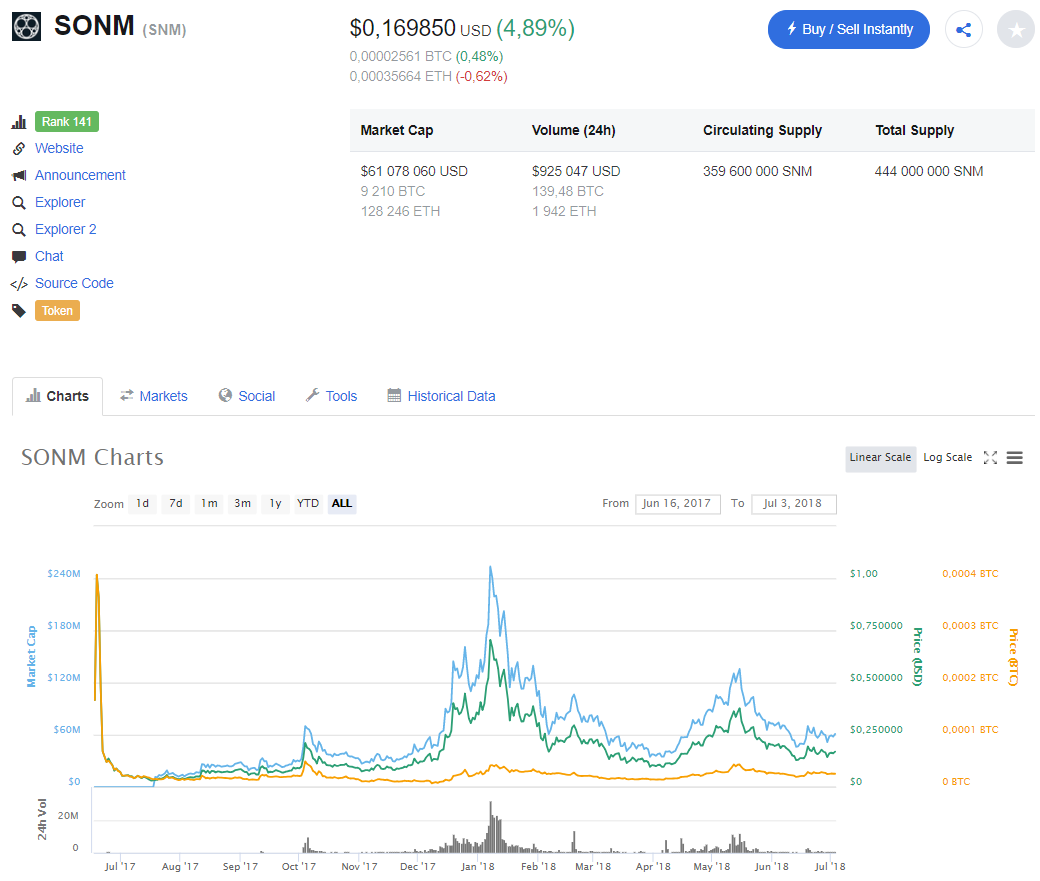This screenshot has height=881, width=1040.
Task: Open the chart hamburger menu
Action: 1014,458
